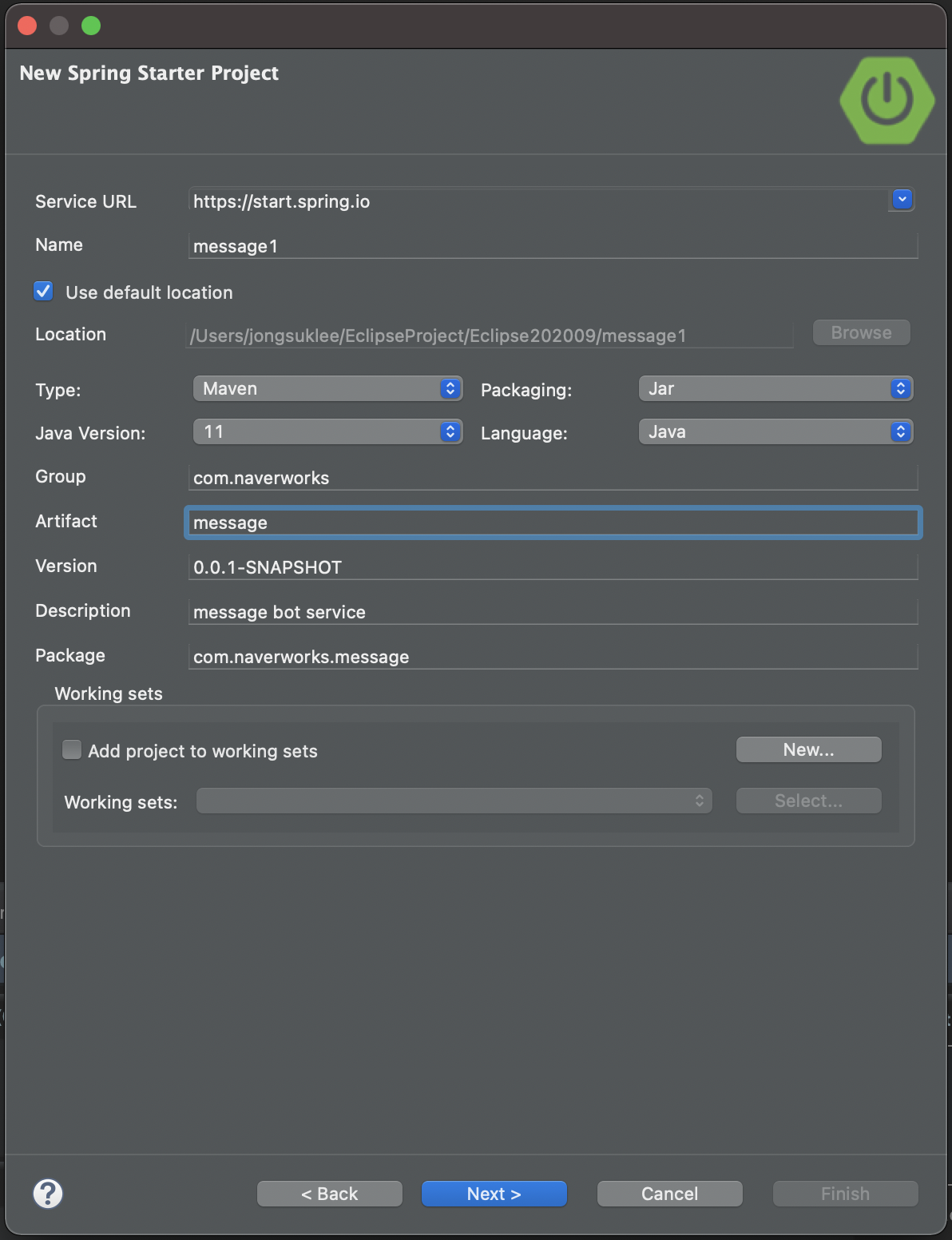Click the Artifact label
Viewport: 952px width, 1240px height.
pos(66,521)
